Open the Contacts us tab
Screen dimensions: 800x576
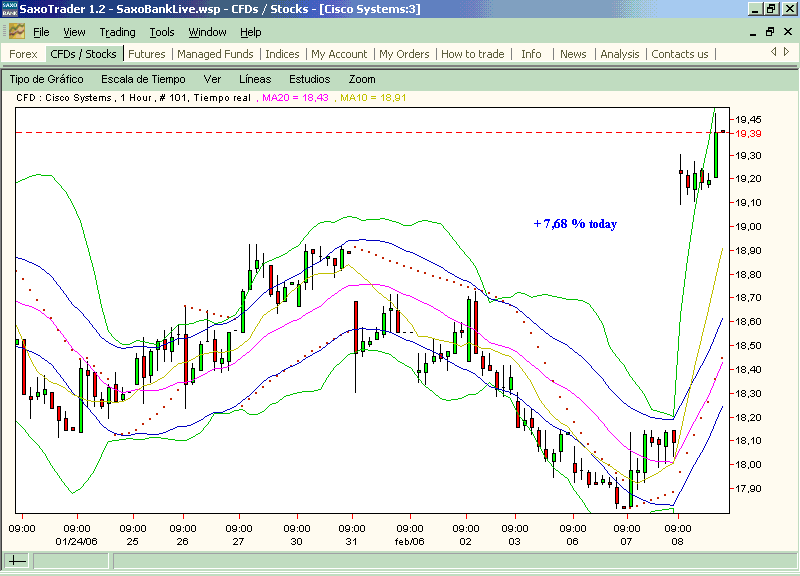[680, 54]
